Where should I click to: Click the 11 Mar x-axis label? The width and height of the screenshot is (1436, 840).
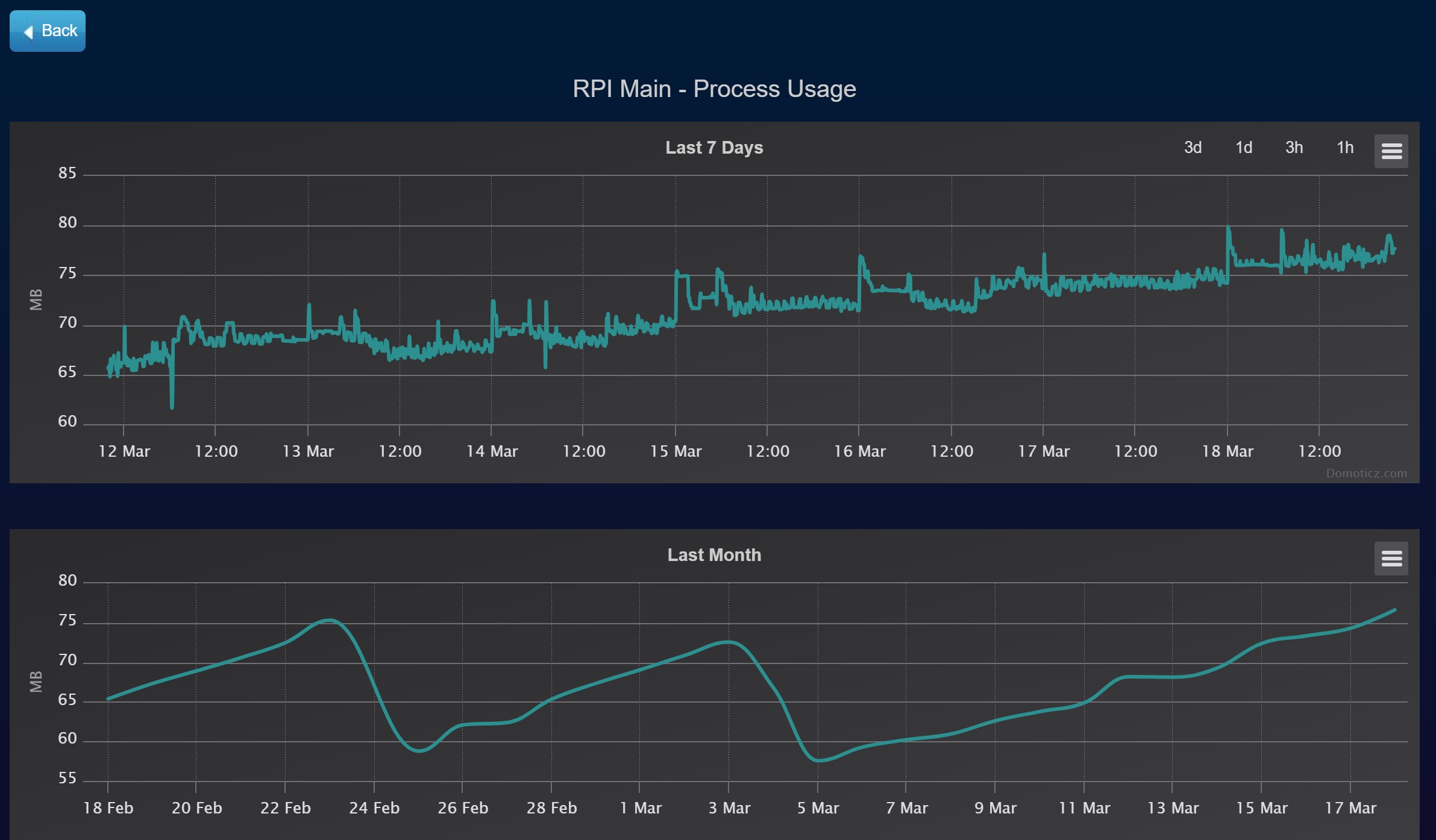[1084, 808]
